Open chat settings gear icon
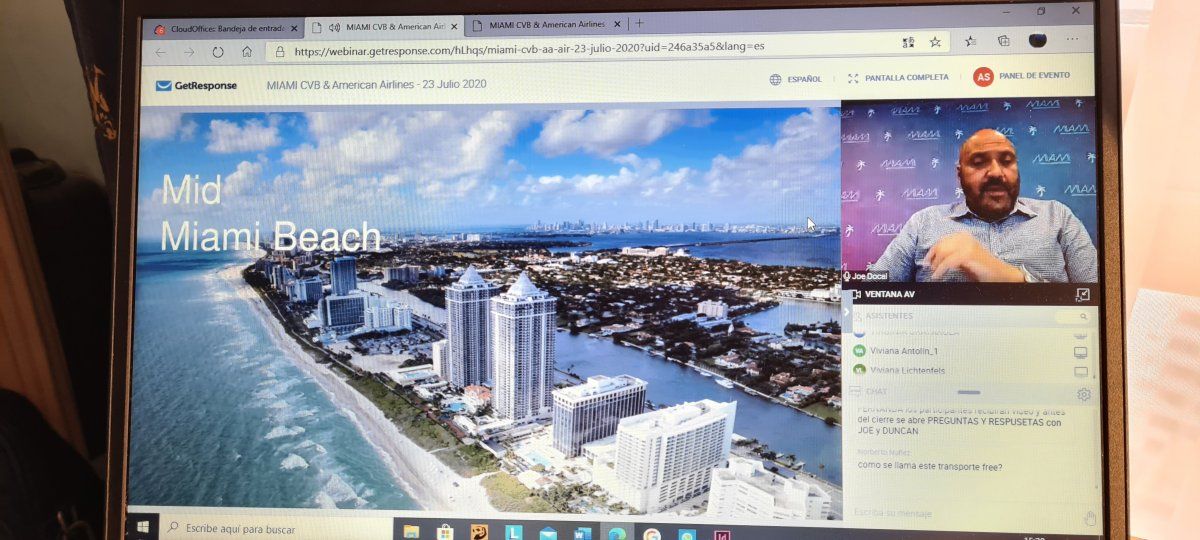Screen dimensions: 1200x540 click(1083, 395)
